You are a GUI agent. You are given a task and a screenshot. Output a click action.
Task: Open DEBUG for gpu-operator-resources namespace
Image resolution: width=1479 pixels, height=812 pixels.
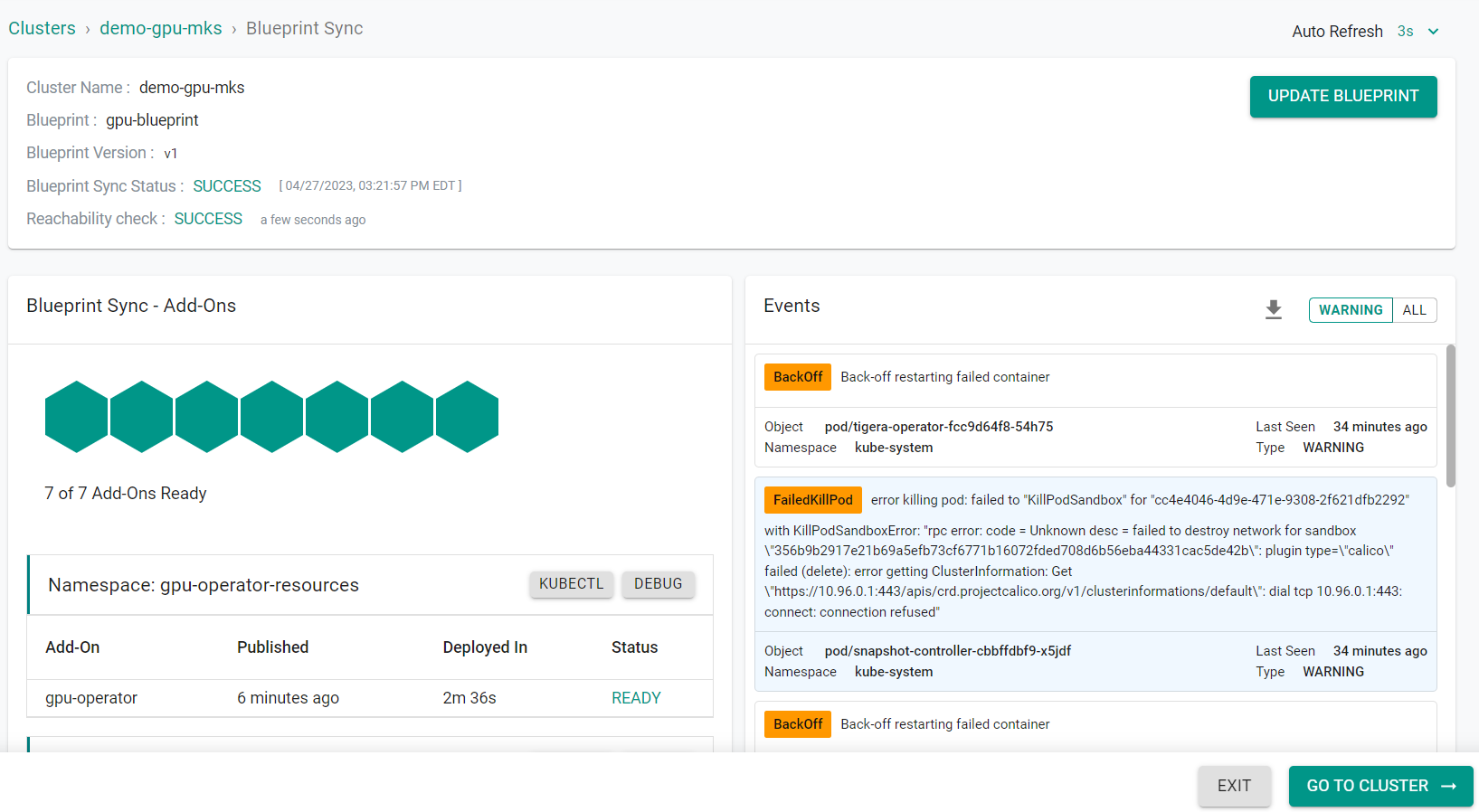pos(659,584)
